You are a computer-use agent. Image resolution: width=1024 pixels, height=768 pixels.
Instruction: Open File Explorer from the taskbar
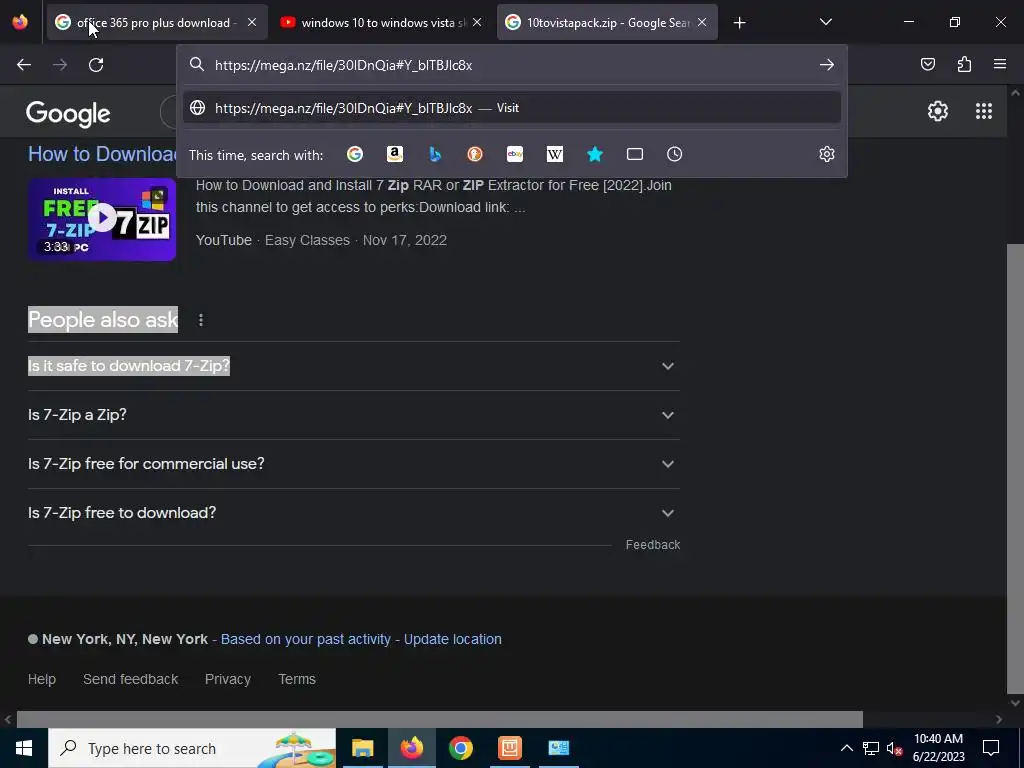[362, 748]
